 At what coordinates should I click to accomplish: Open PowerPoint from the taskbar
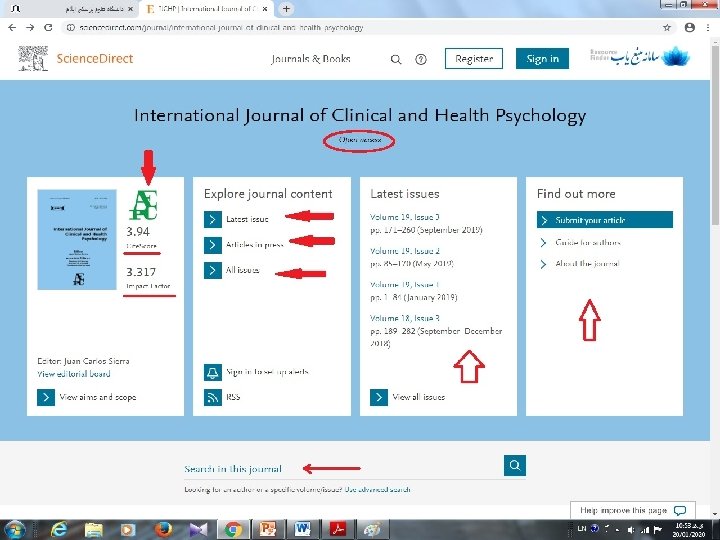pyautogui.click(x=268, y=530)
